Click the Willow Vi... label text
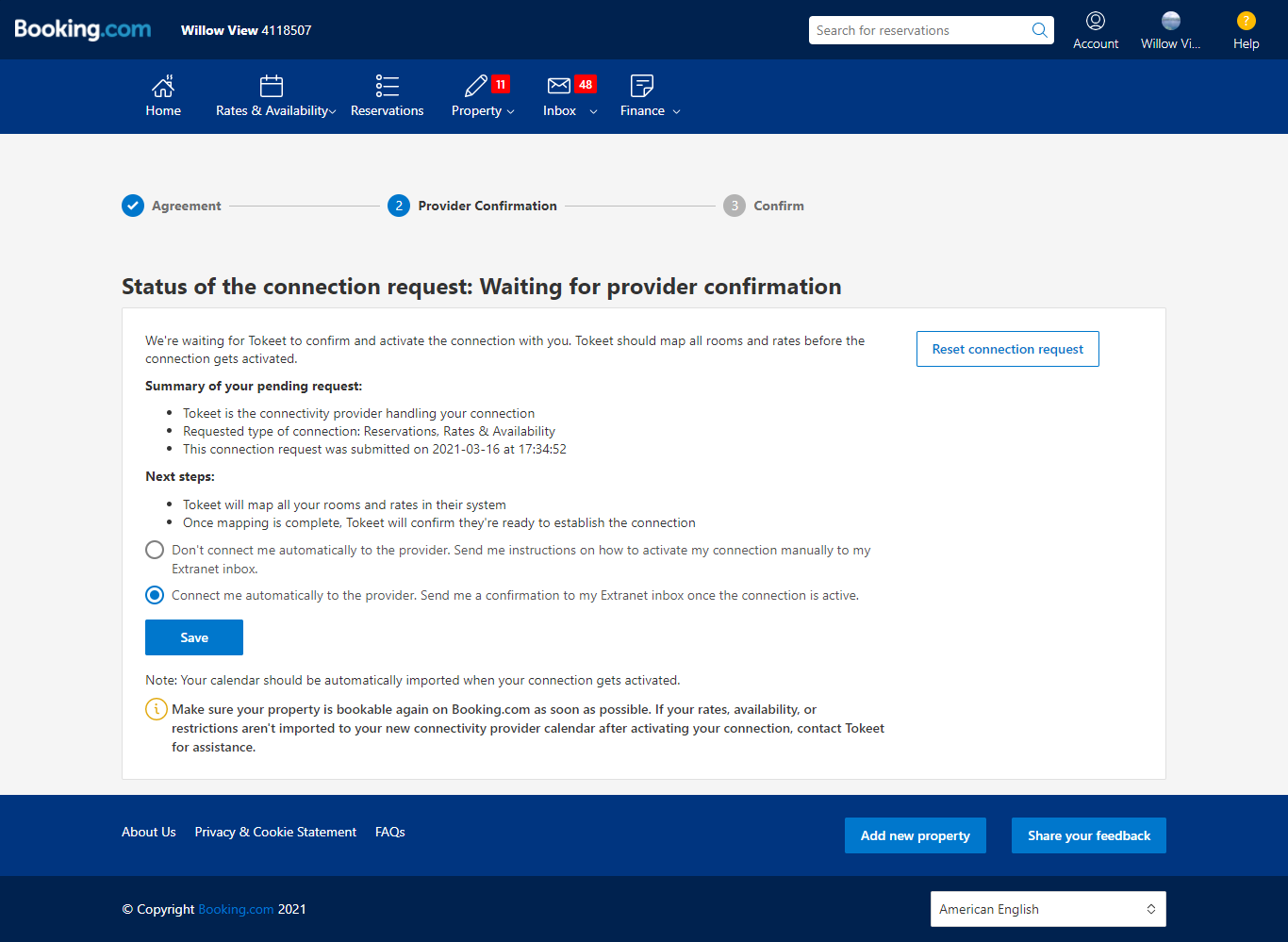 point(1171,43)
